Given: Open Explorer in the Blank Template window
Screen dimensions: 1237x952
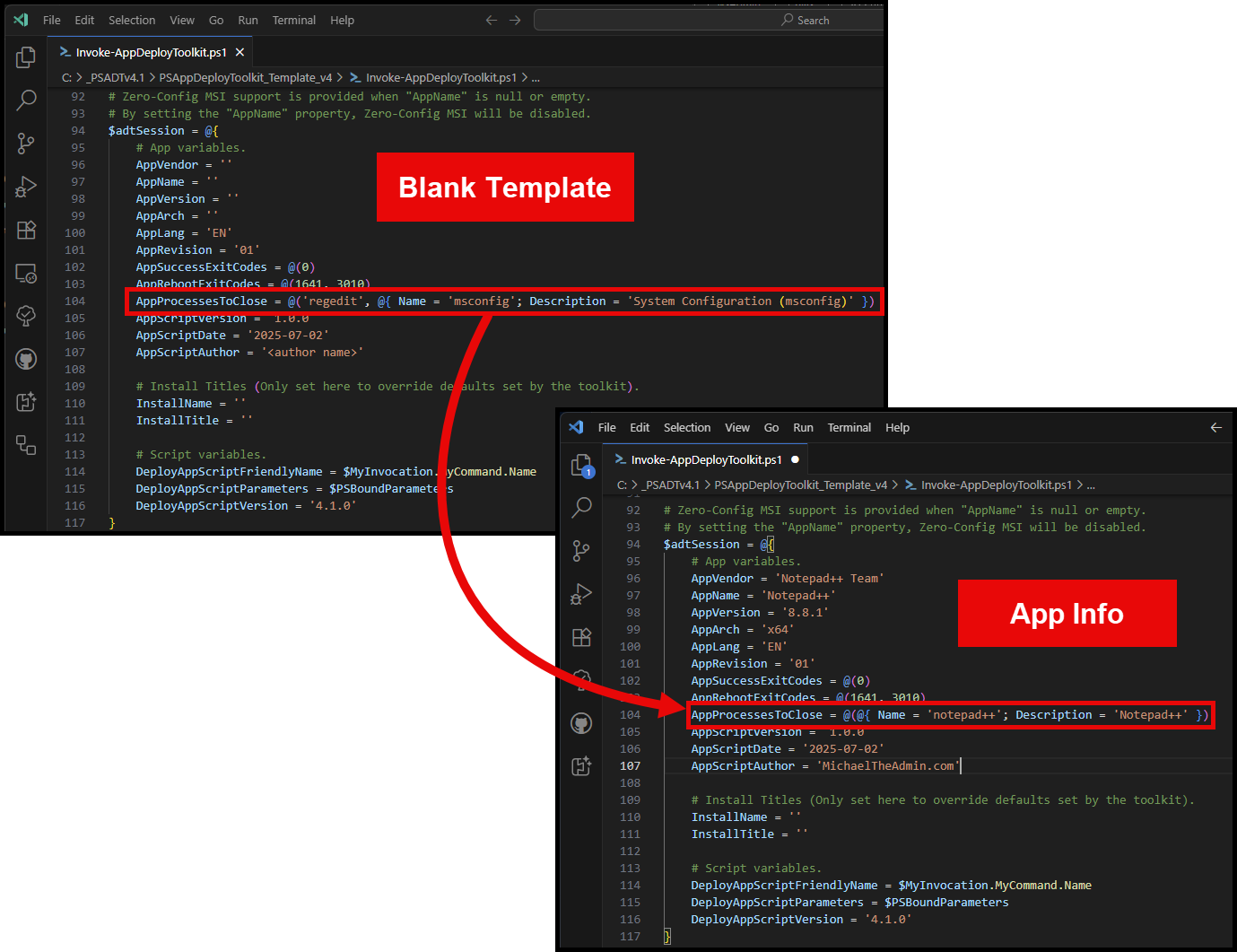Looking at the screenshot, I should [x=26, y=57].
